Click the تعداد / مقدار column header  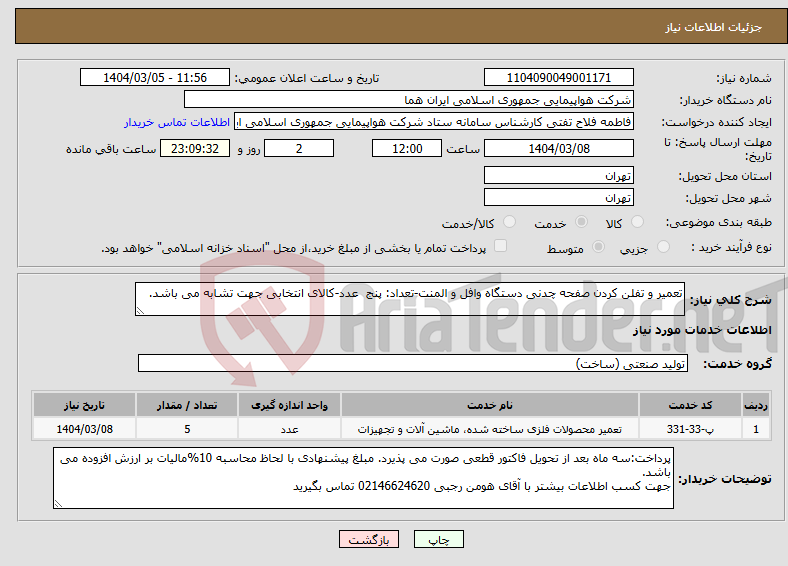187,405
